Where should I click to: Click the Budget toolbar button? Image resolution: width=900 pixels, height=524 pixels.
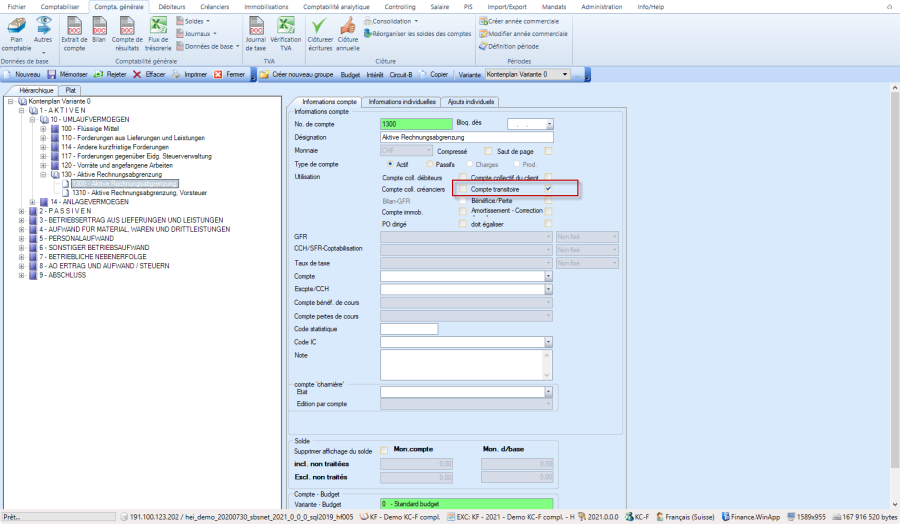(350, 75)
